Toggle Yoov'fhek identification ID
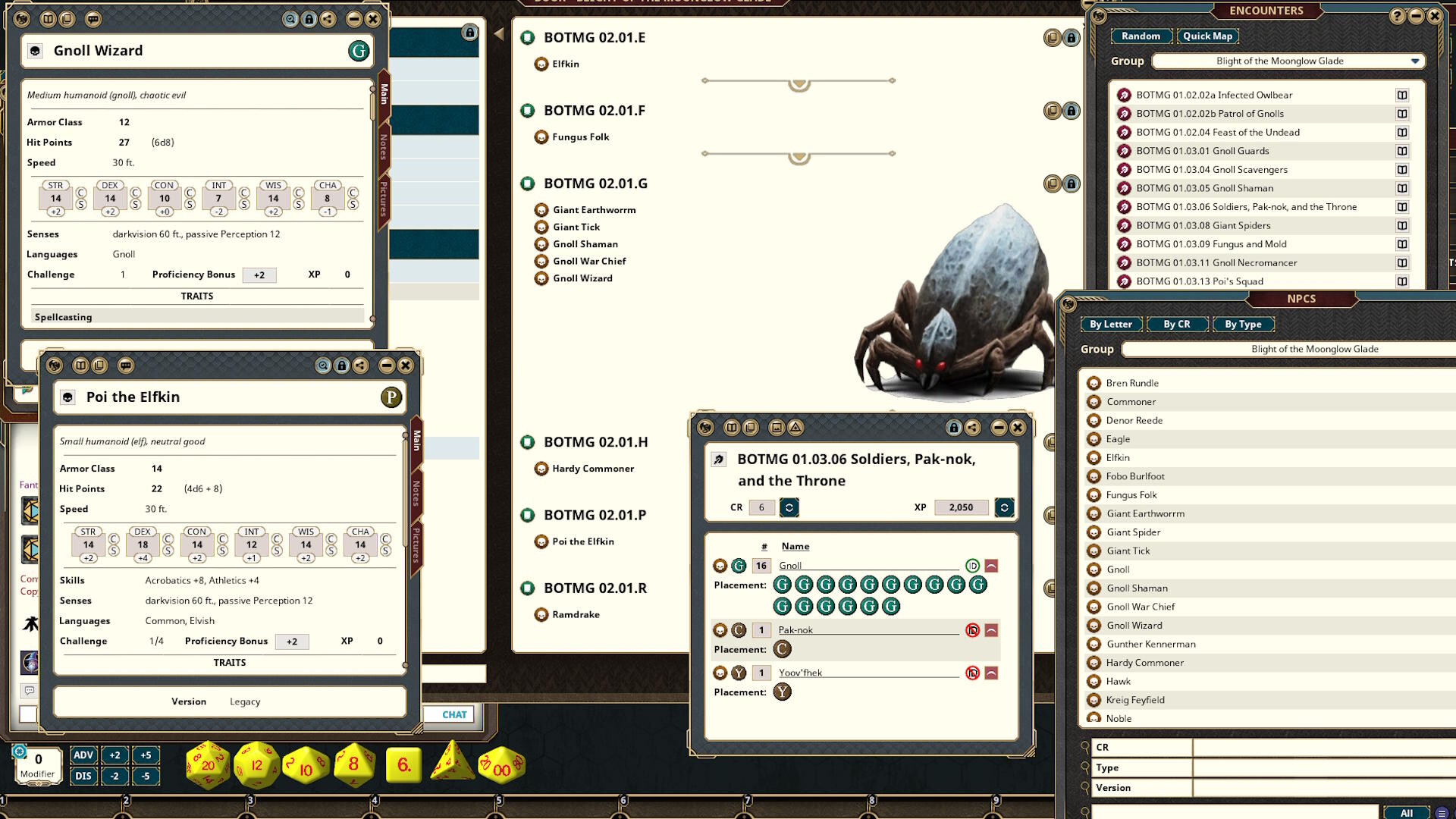The image size is (1456, 819). click(972, 673)
